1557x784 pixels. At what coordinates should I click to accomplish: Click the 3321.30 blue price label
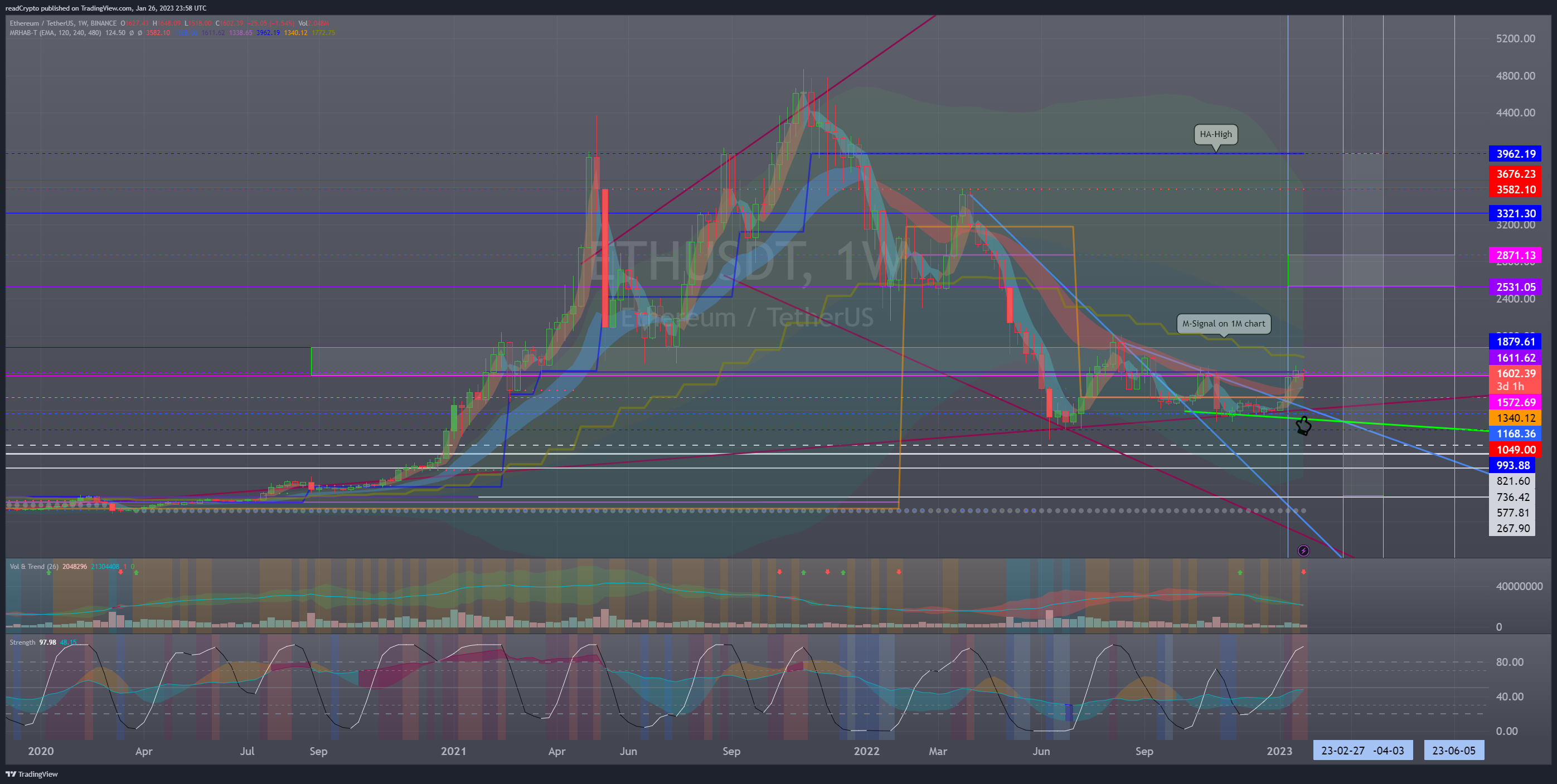1515,213
